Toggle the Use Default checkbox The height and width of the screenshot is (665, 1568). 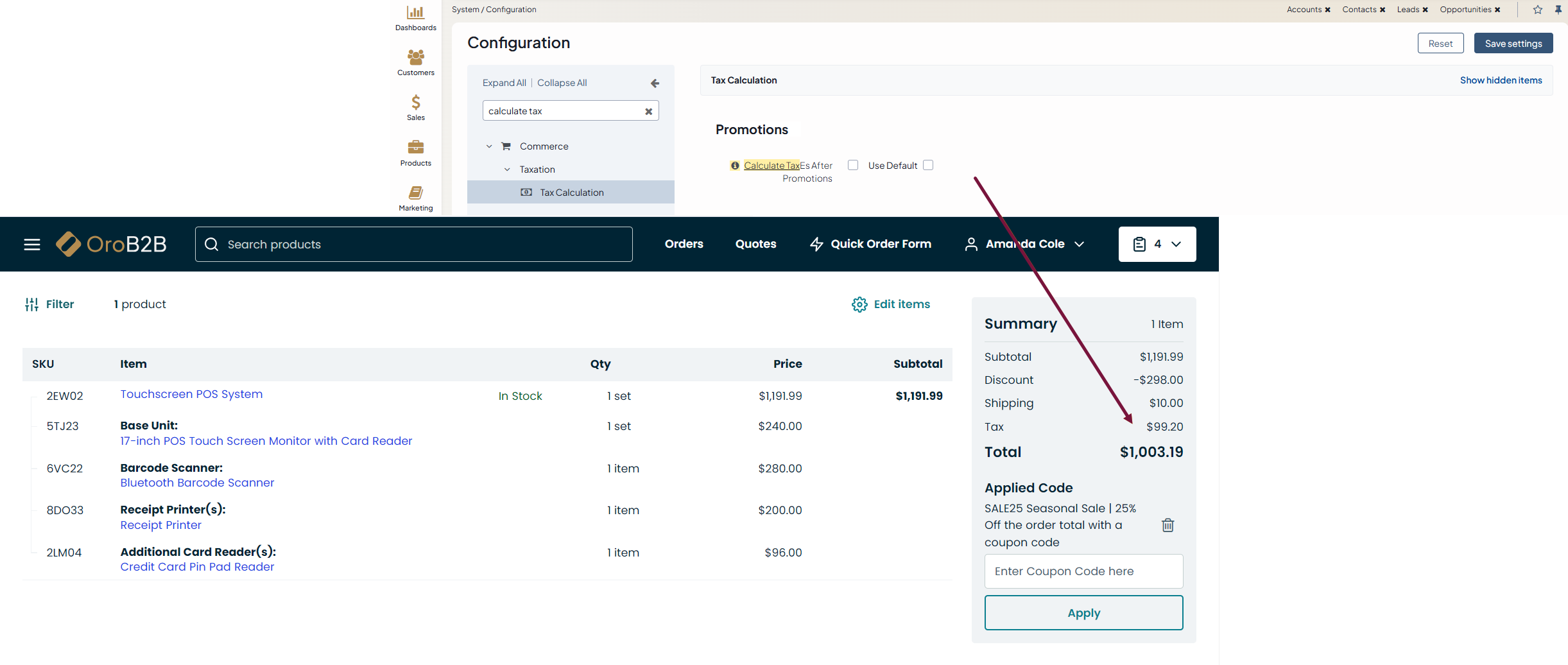(928, 165)
